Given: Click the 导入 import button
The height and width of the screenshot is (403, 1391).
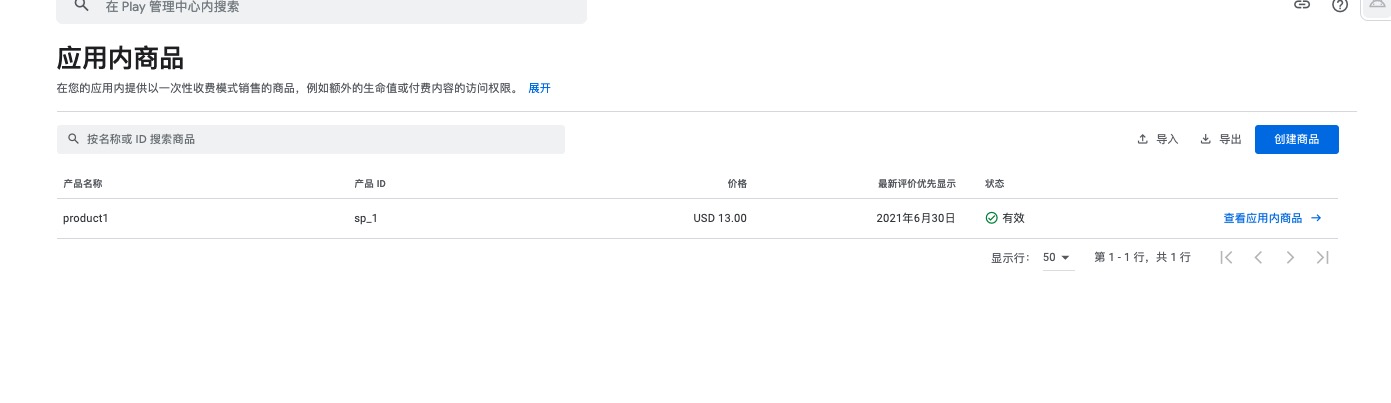Looking at the screenshot, I should [x=1158, y=139].
